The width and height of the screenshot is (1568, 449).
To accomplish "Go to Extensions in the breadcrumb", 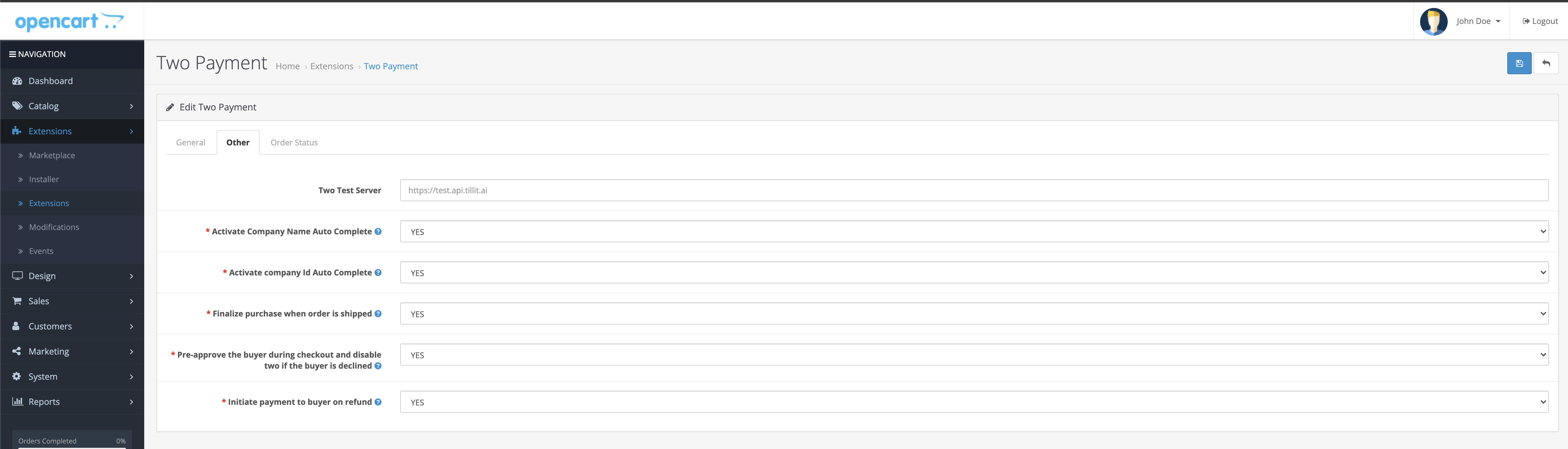I will pos(331,66).
